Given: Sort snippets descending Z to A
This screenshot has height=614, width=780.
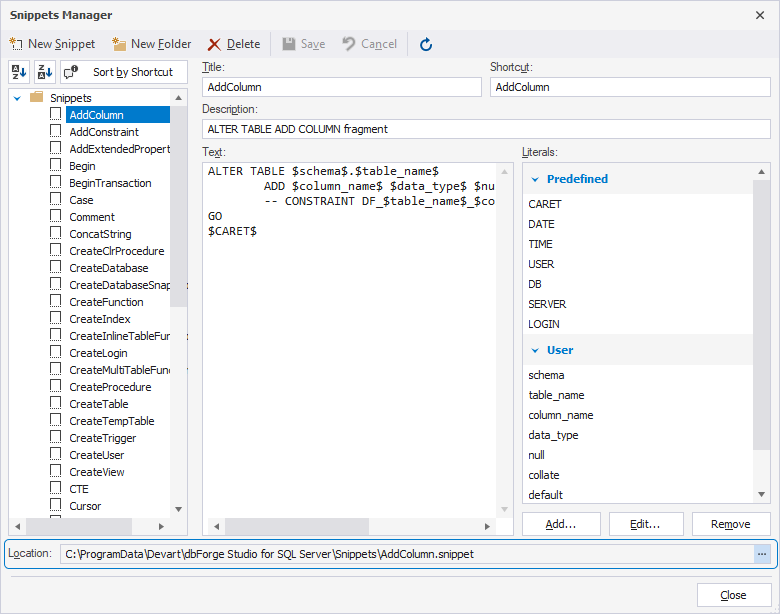Looking at the screenshot, I should pyautogui.click(x=45, y=72).
